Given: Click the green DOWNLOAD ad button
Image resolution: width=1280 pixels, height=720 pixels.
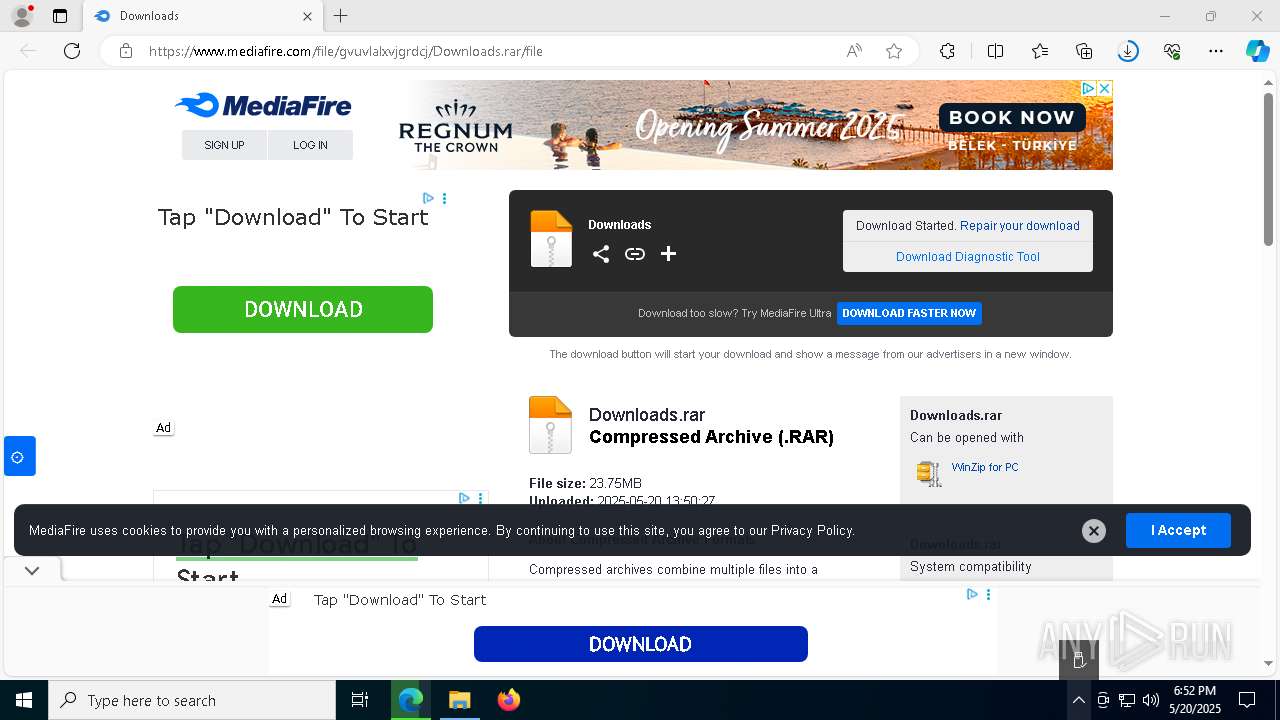Looking at the screenshot, I should click(303, 309).
